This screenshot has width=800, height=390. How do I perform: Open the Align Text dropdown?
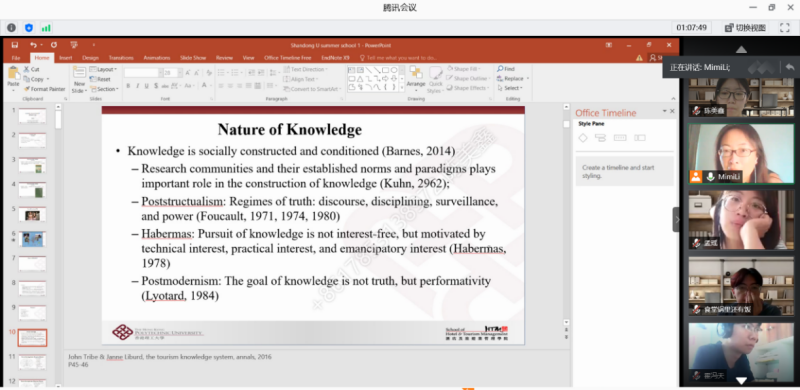(x=301, y=79)
